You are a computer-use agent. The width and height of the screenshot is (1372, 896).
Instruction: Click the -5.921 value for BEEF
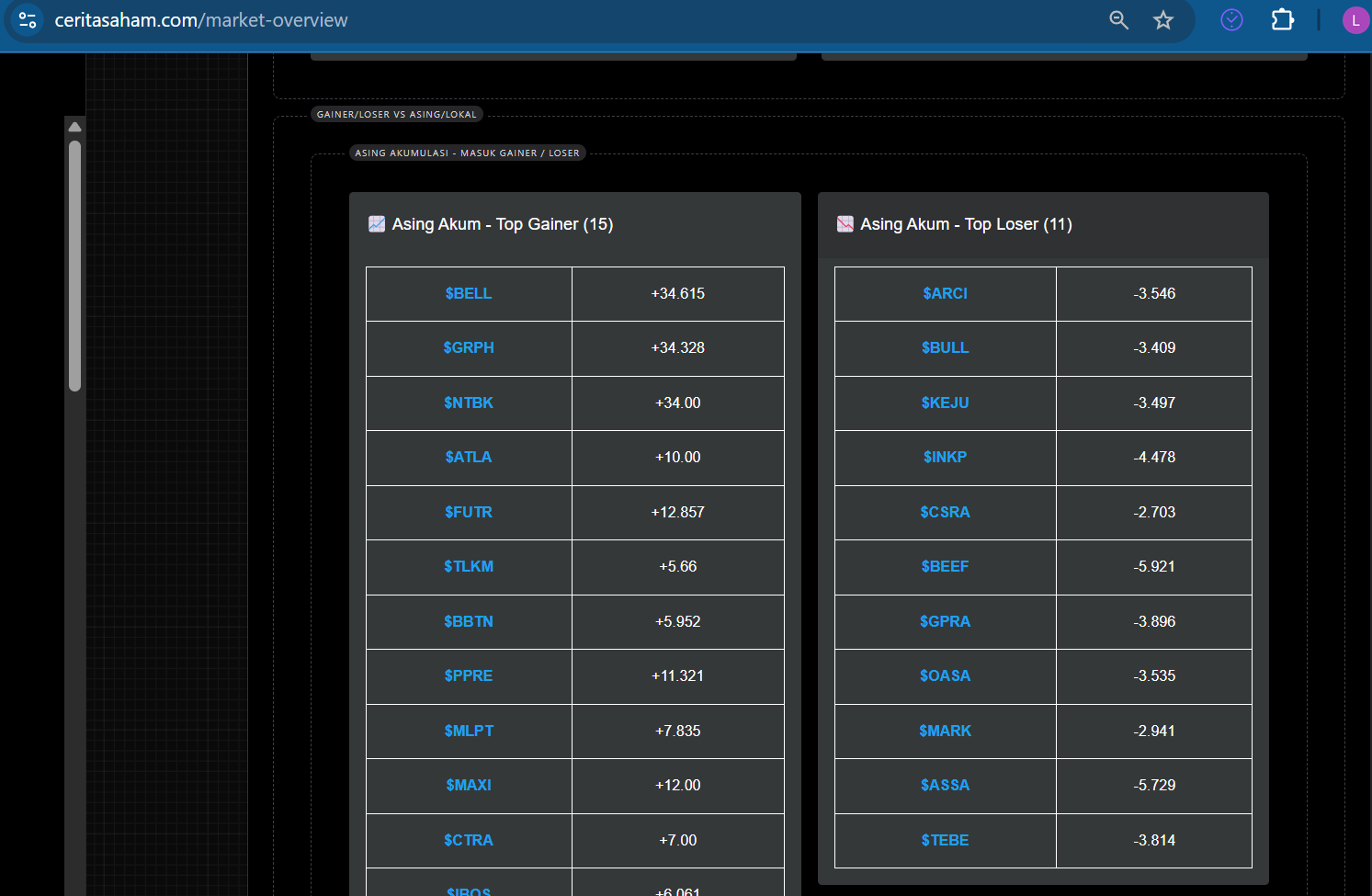1154,567
